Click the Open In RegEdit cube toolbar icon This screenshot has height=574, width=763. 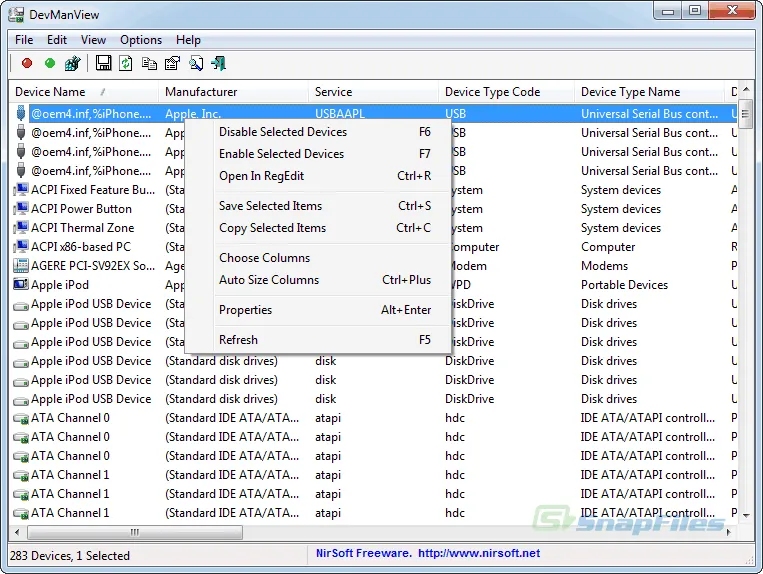pyautogui.click(x=73, y=63)
